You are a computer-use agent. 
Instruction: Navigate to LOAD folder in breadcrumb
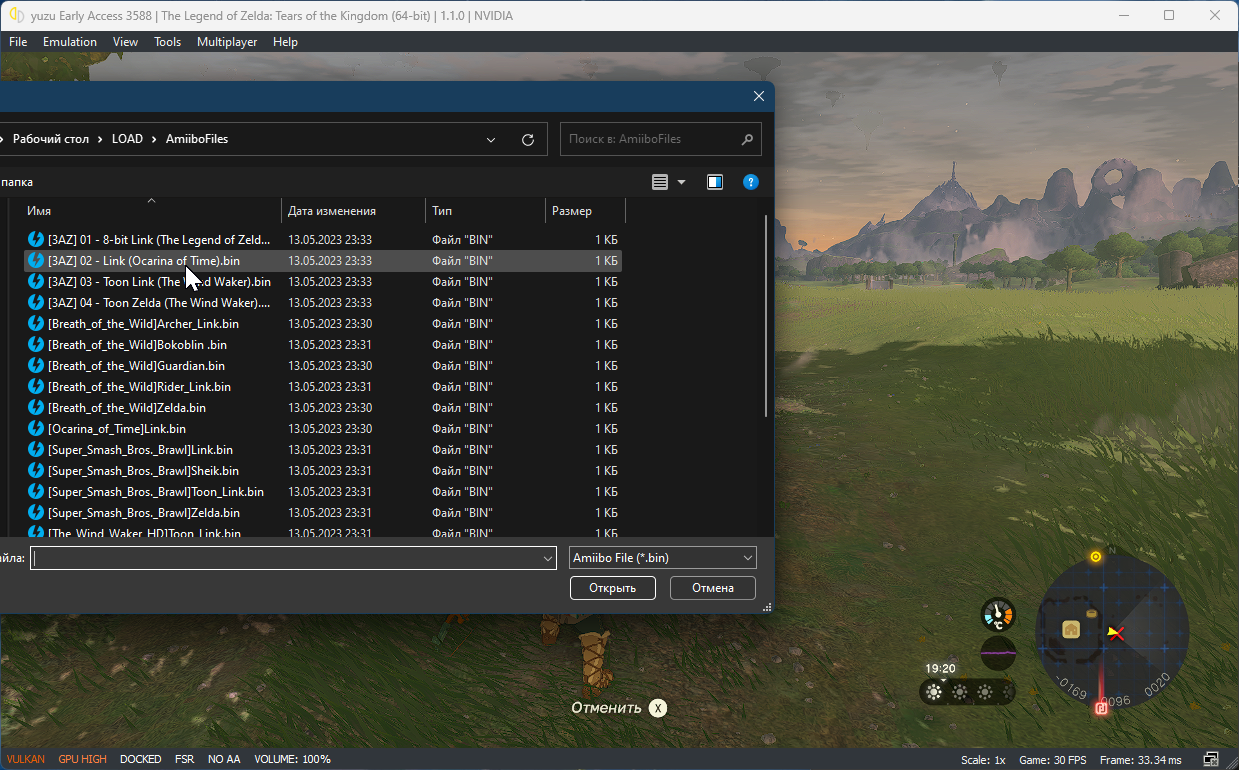[x=127, y=139]
